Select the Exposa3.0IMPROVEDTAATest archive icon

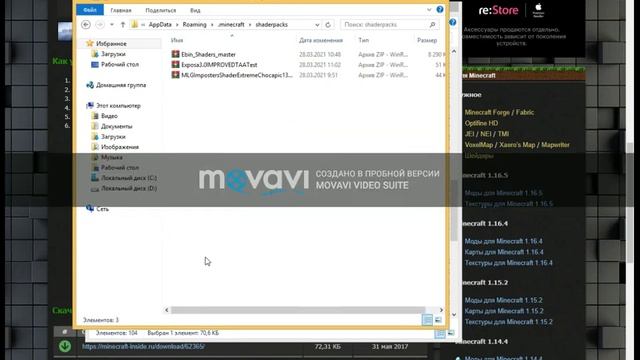tap(176, 64)
